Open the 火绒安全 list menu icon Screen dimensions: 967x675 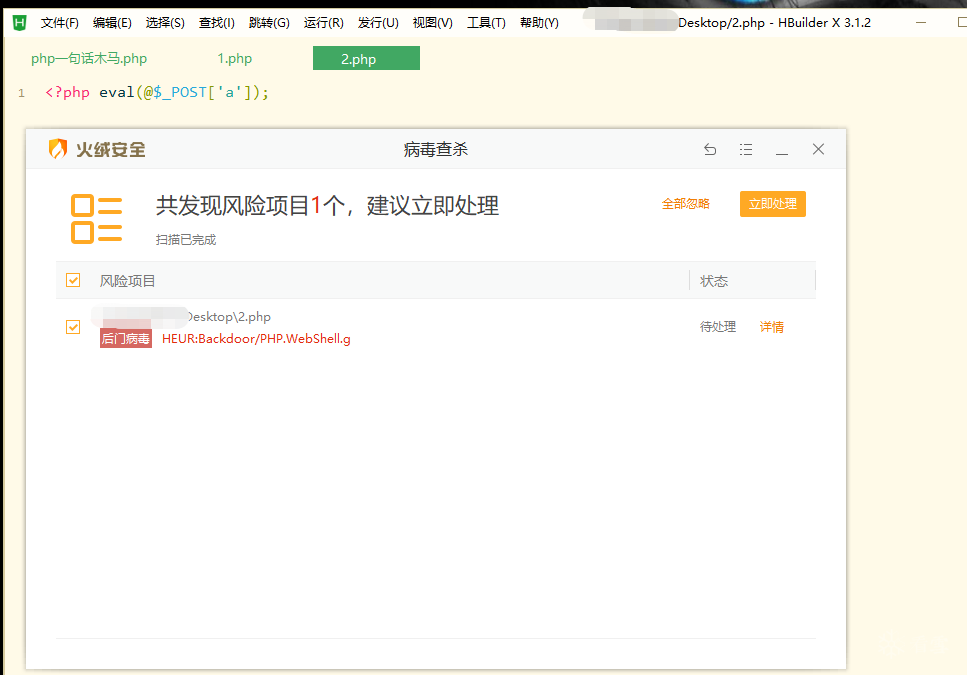click(746, 149)
